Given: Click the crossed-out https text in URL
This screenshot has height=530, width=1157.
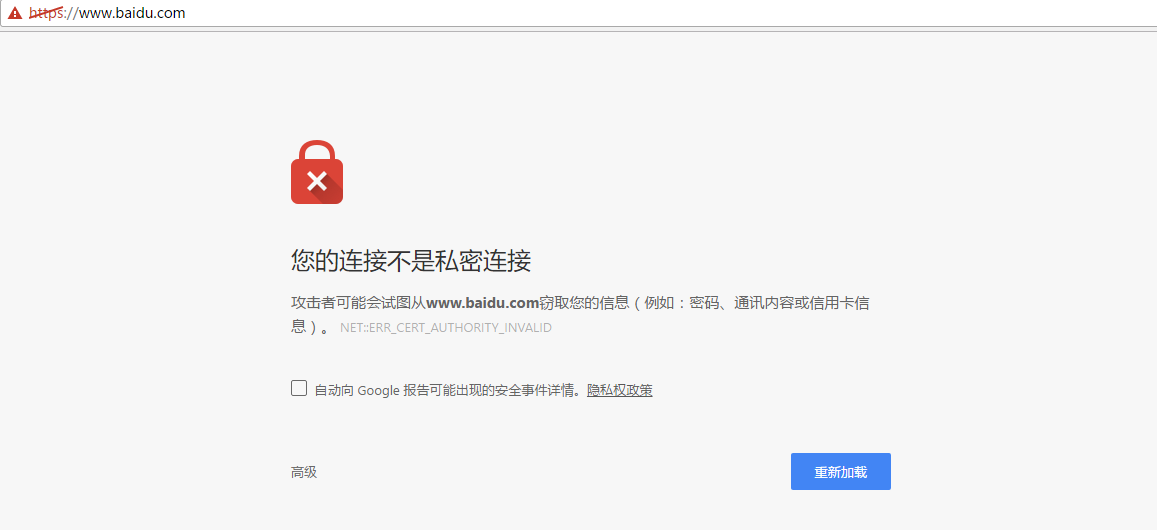Looking at the screenshot, I should (x=46, y=13).
